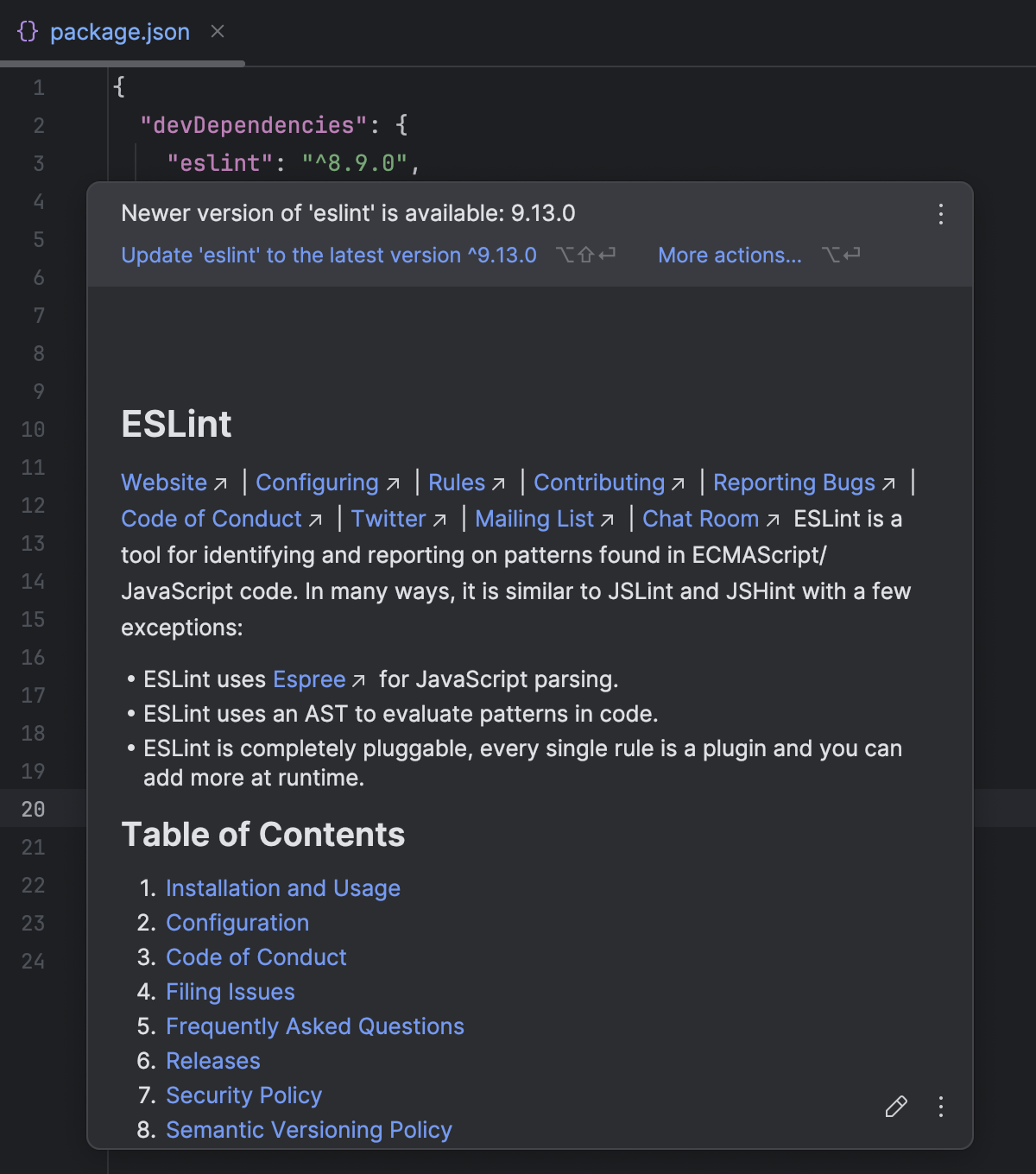Open the Contributing link
The height and width of the screenshot is (1174, 1036).
[599, 483]
